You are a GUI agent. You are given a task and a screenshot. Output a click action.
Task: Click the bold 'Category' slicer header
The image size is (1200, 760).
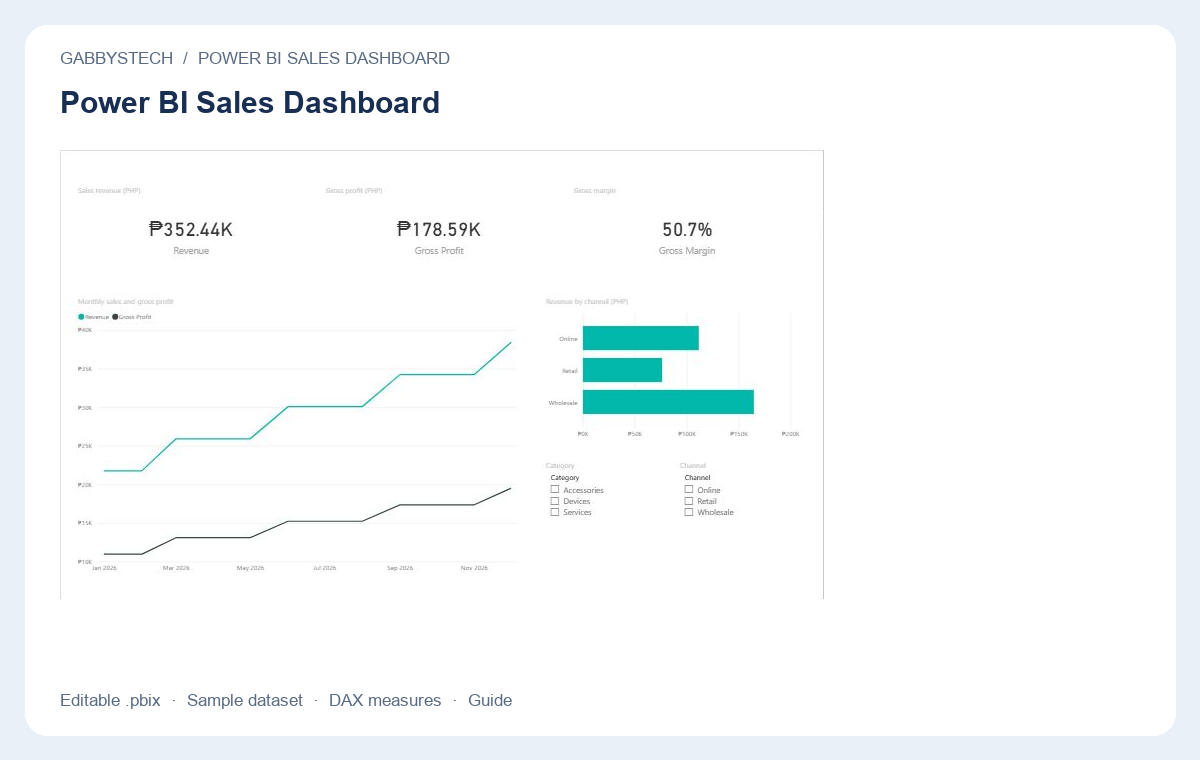point(565,478)
